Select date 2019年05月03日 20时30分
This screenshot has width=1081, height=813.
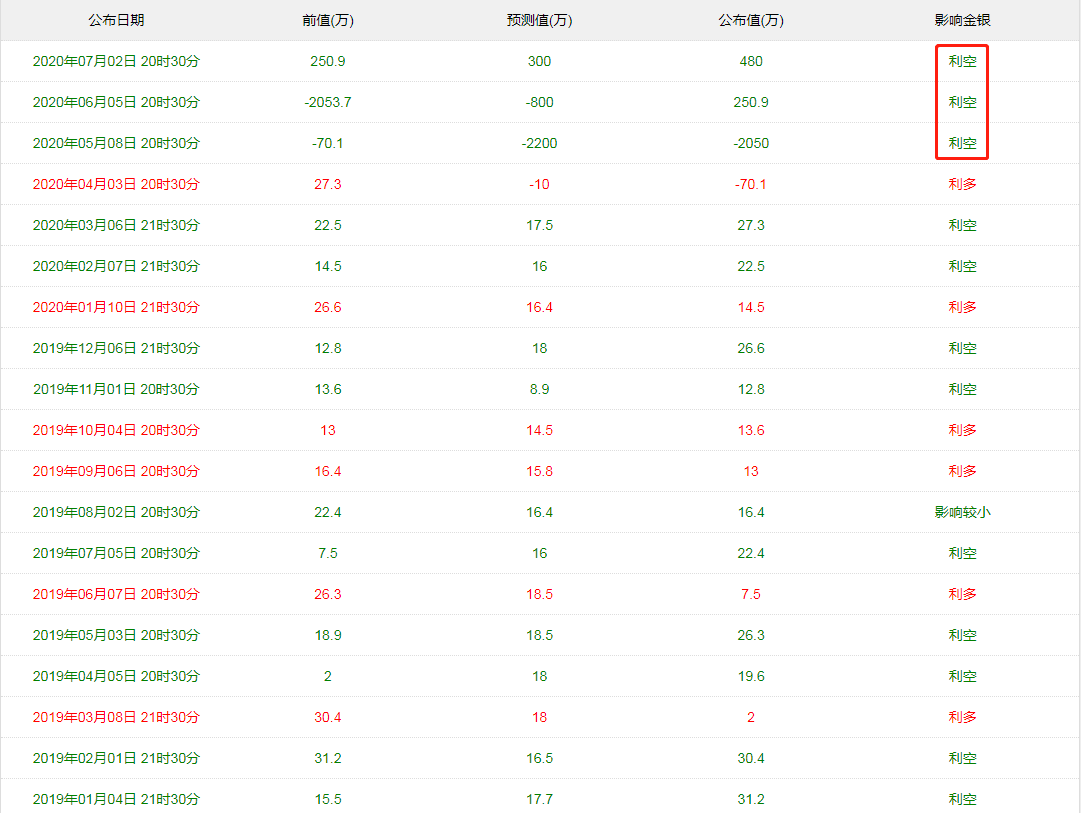click(x=116, y=635)
